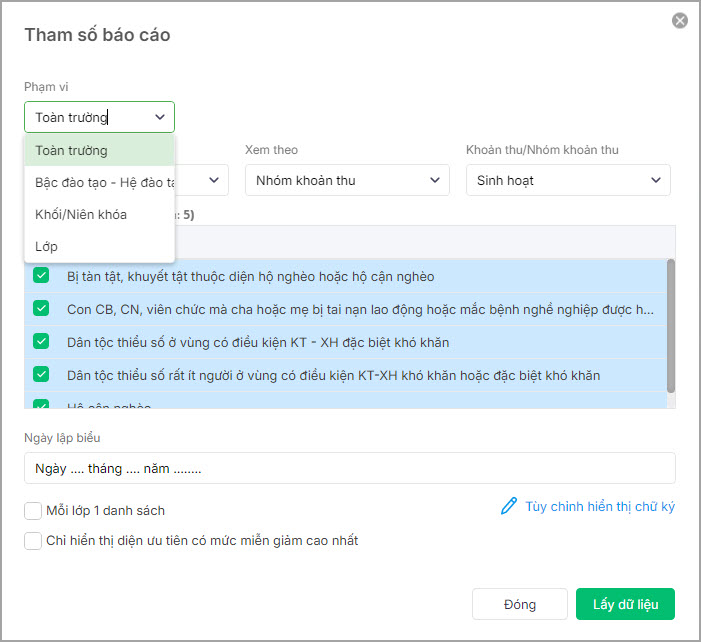Uncheck "Con CB, CN, viên chức" row checkbox
This screenshot has width=701, height=642.
point(41,309)
